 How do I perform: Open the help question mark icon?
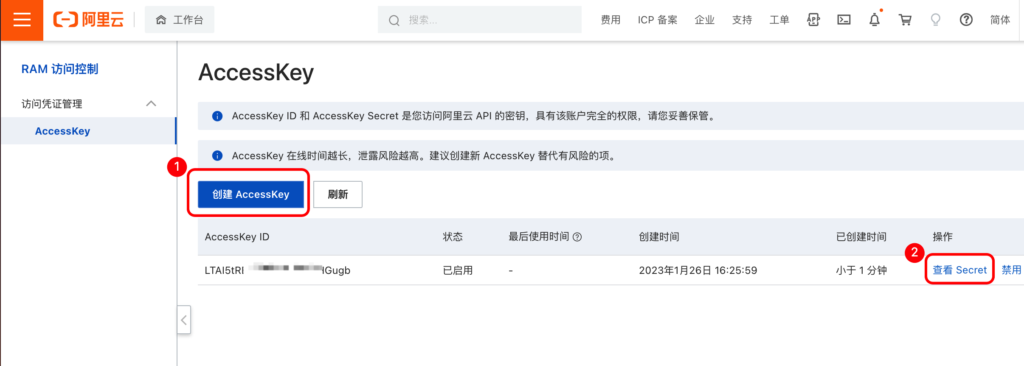(966, 20)
